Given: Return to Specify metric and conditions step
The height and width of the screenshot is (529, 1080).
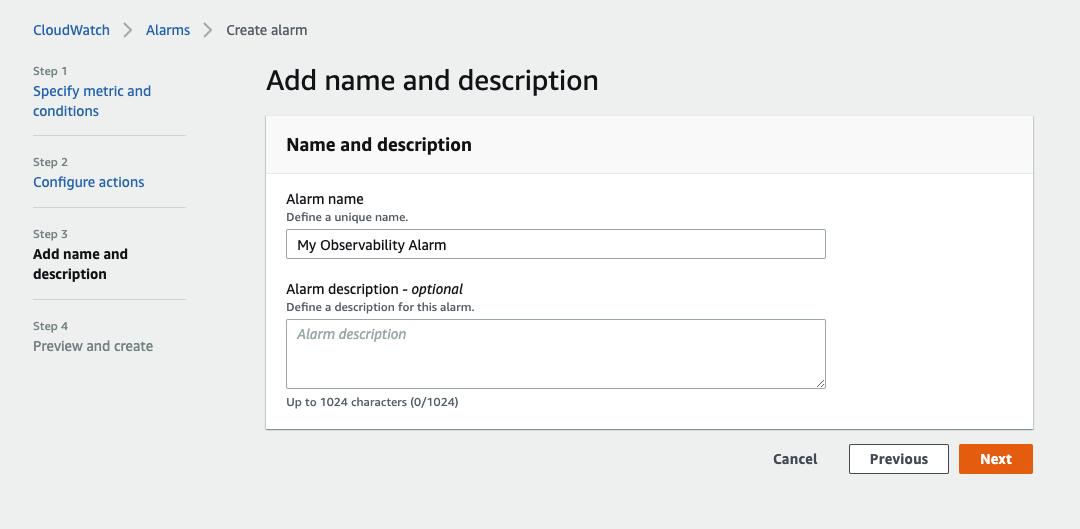Looking at the screenshot, I should coord(92,101).
